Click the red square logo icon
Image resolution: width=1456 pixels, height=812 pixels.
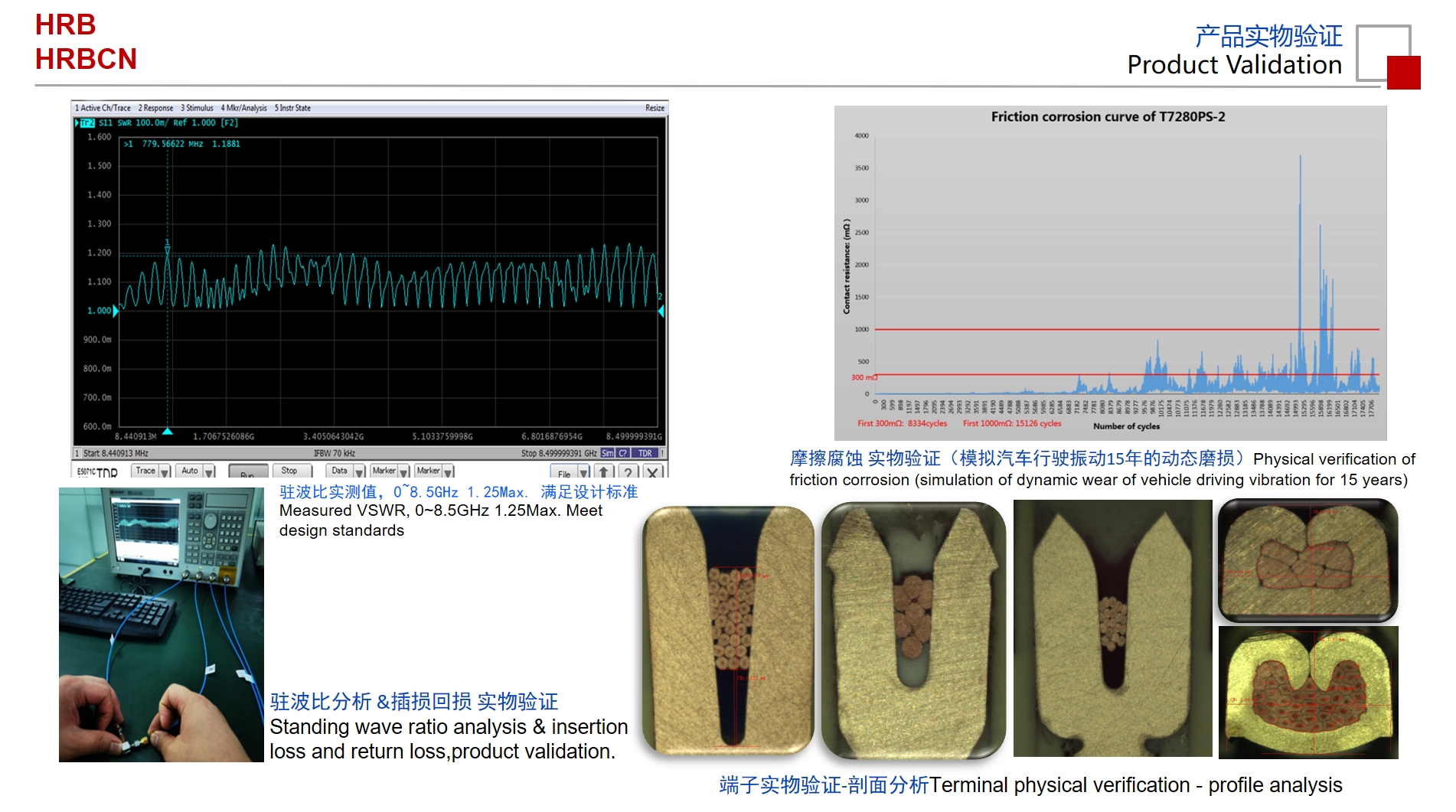pyautogui.click(x=1403, y=73)
